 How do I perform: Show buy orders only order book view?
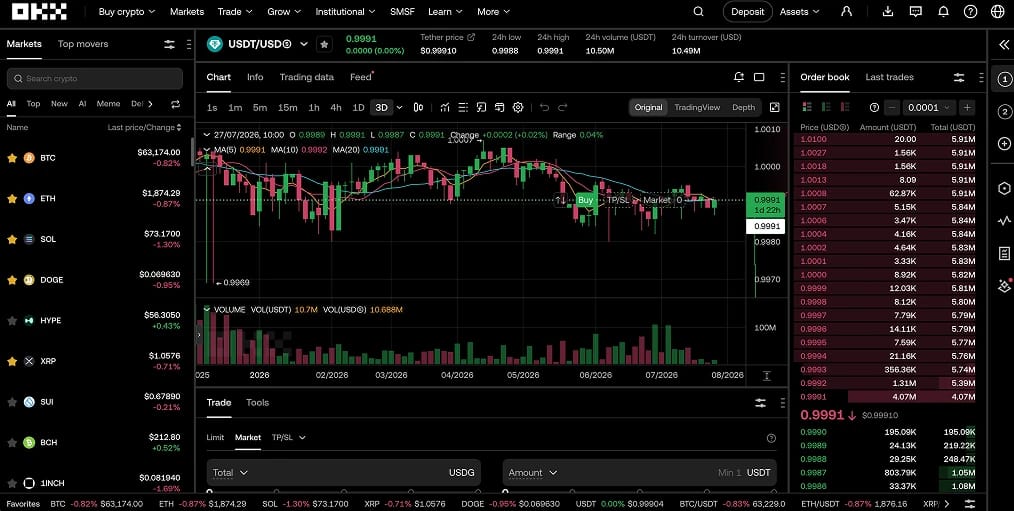point(826,107)
